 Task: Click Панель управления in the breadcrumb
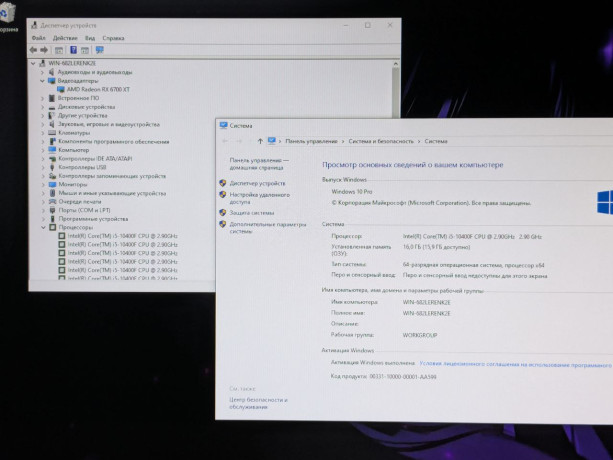pyautogui.click(x=311, y=141)
